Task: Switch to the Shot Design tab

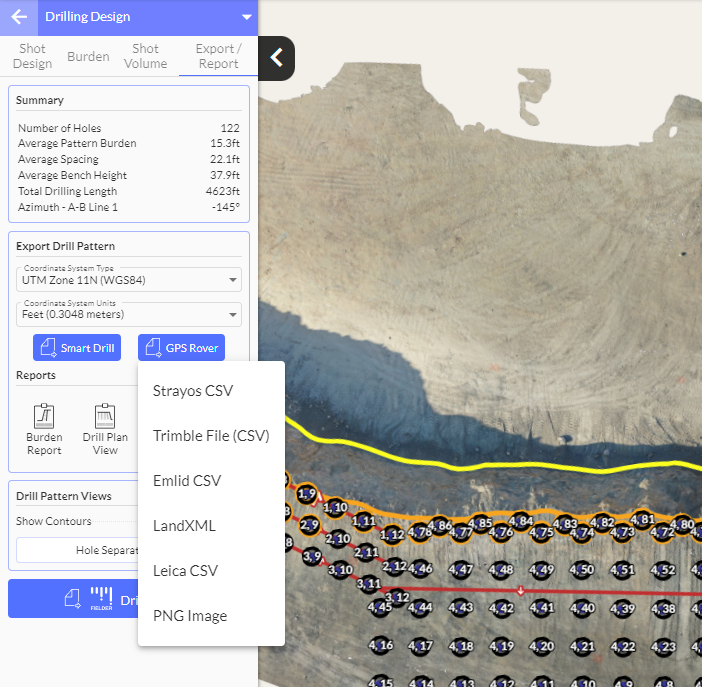Action: click(32, 56)
